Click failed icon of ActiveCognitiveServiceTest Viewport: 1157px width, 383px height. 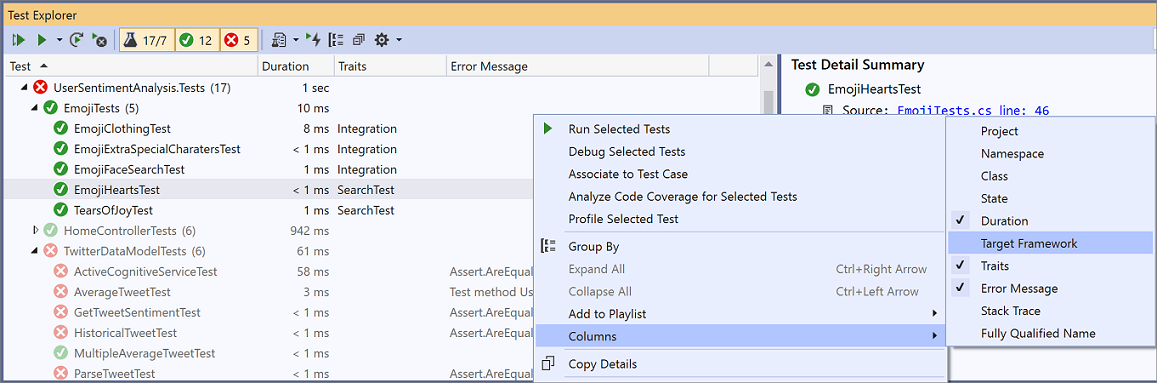coord(61,272)
